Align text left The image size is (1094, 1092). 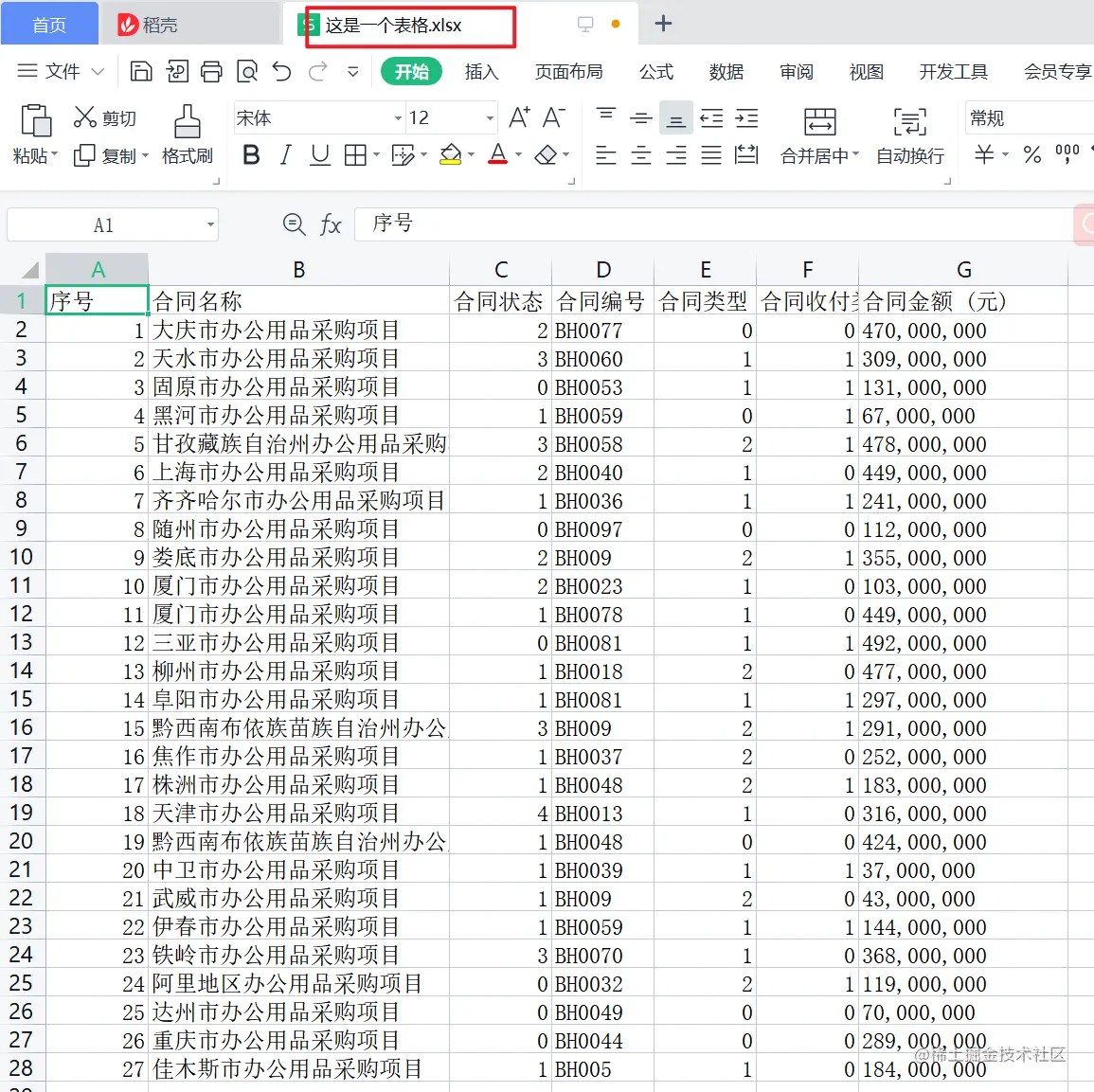tap(605, 155)
